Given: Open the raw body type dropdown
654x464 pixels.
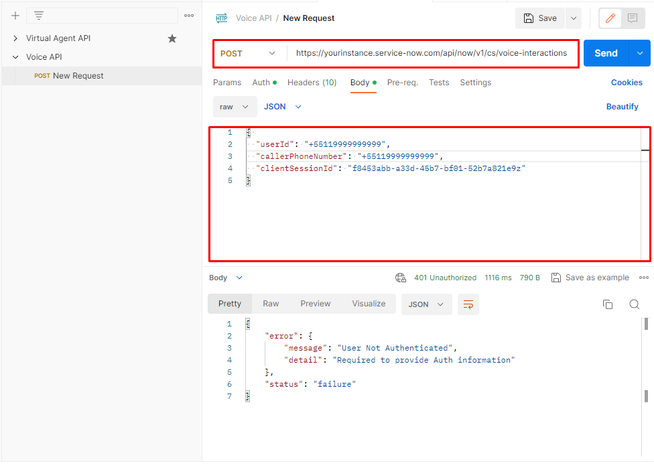Looking at the screenshot, I should [x=234, y=107].
